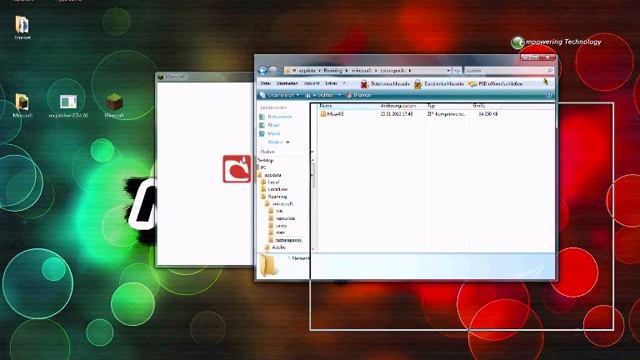Select the saves folder in the tree
Image resolution: width=640 pixels, height=360 pixels.
(281, 226)
